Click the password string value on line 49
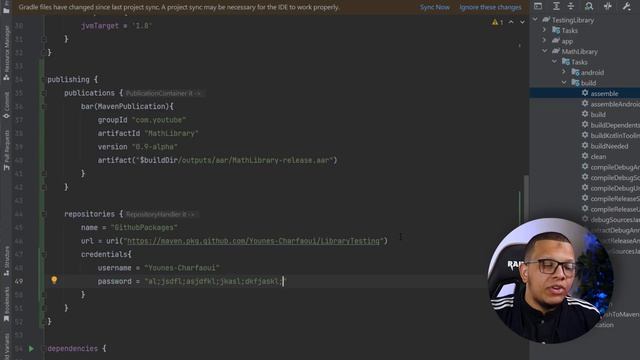This screenshot has width=640, height=360. 215,281
